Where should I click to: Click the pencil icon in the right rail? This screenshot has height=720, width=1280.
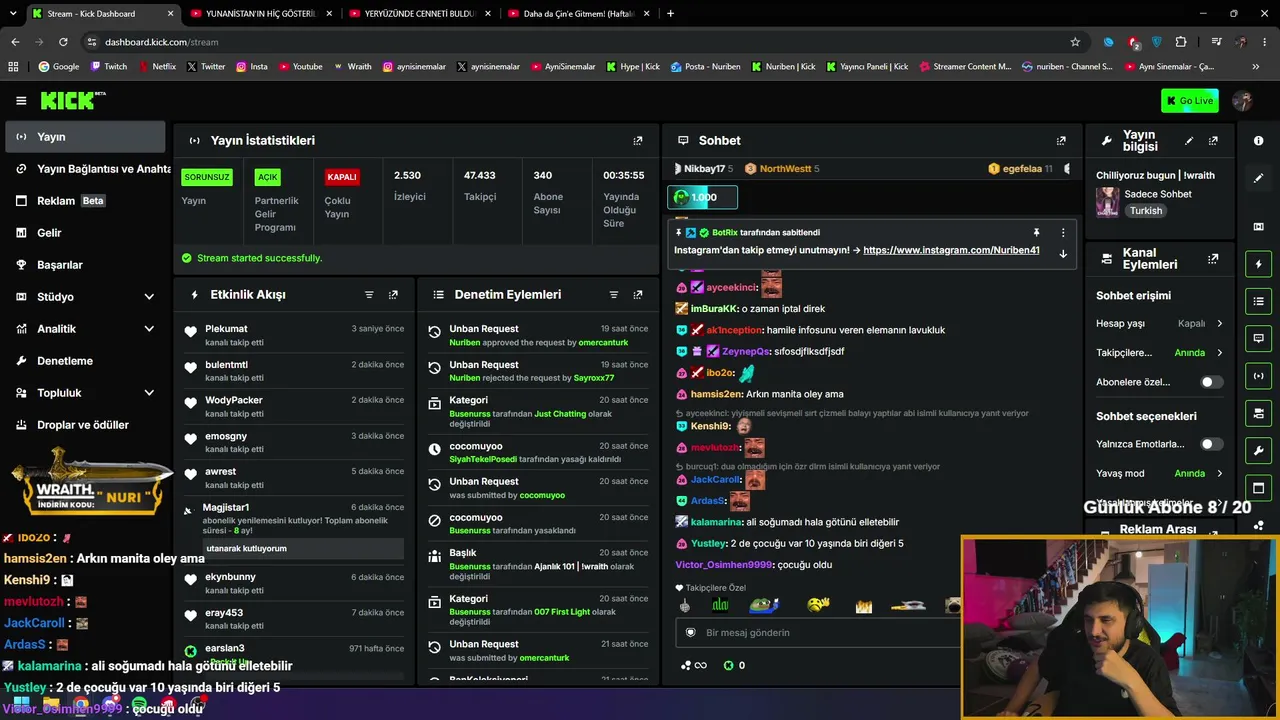tap(1258, 178)
